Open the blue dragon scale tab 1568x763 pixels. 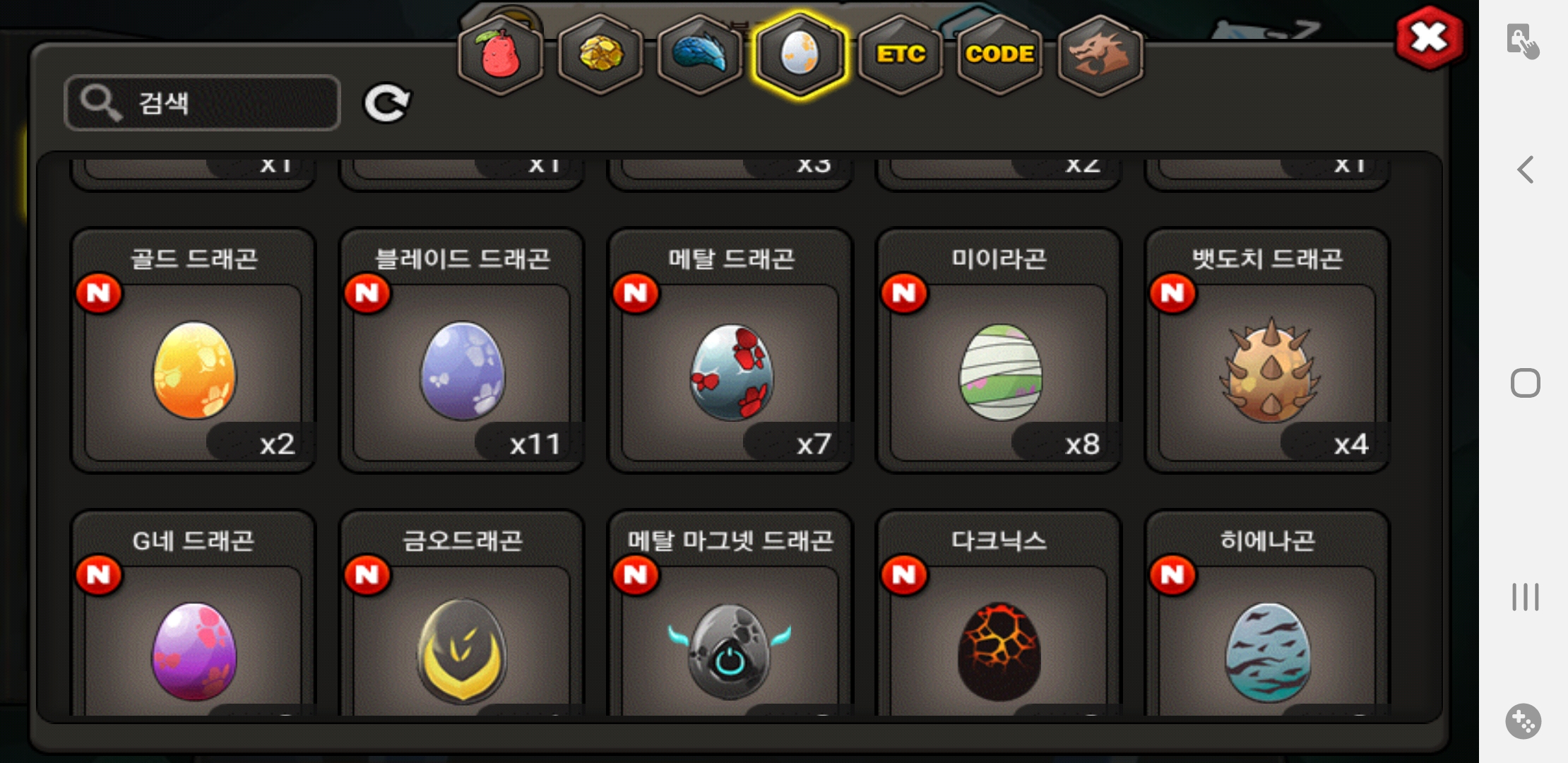[700, 55]
